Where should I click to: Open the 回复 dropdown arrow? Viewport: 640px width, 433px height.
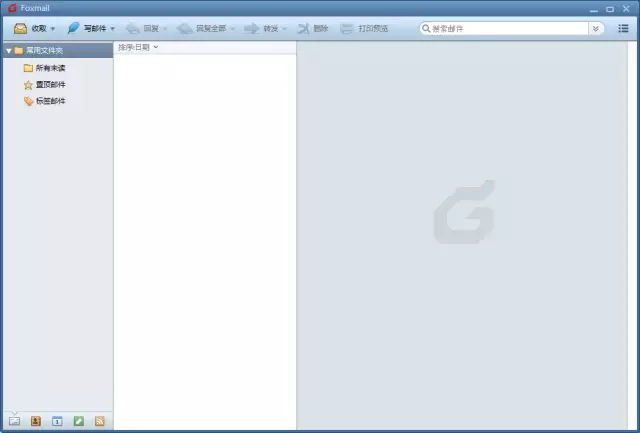165,29
